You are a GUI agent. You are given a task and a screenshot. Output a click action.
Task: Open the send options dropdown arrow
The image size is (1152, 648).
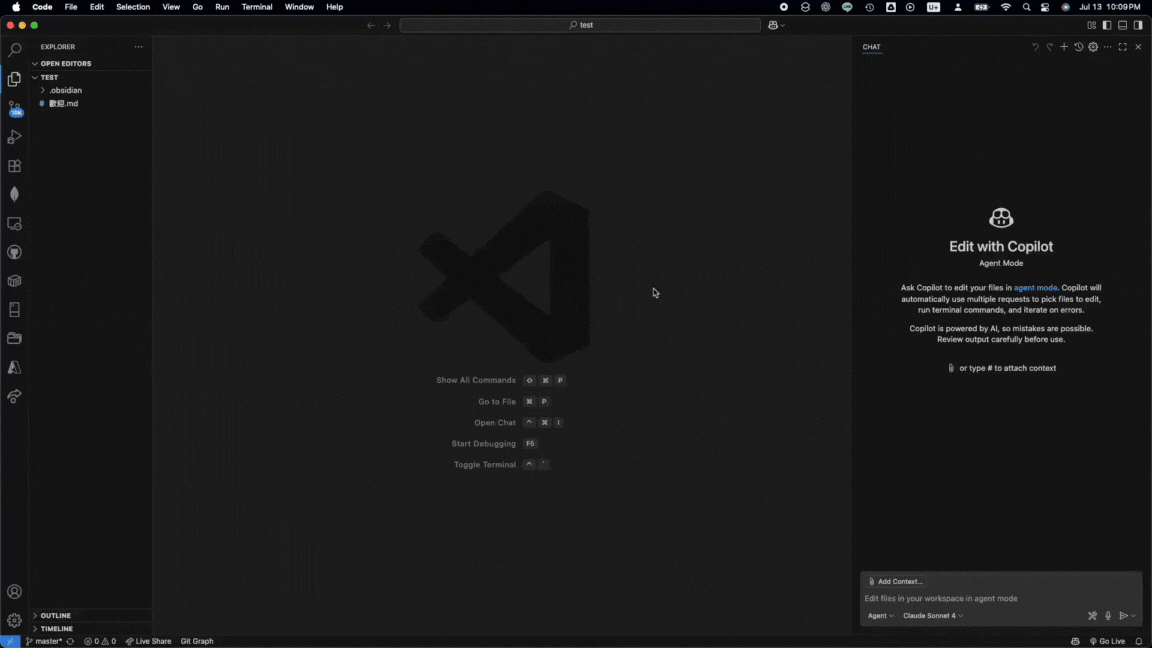click(x=1134, y=616)
